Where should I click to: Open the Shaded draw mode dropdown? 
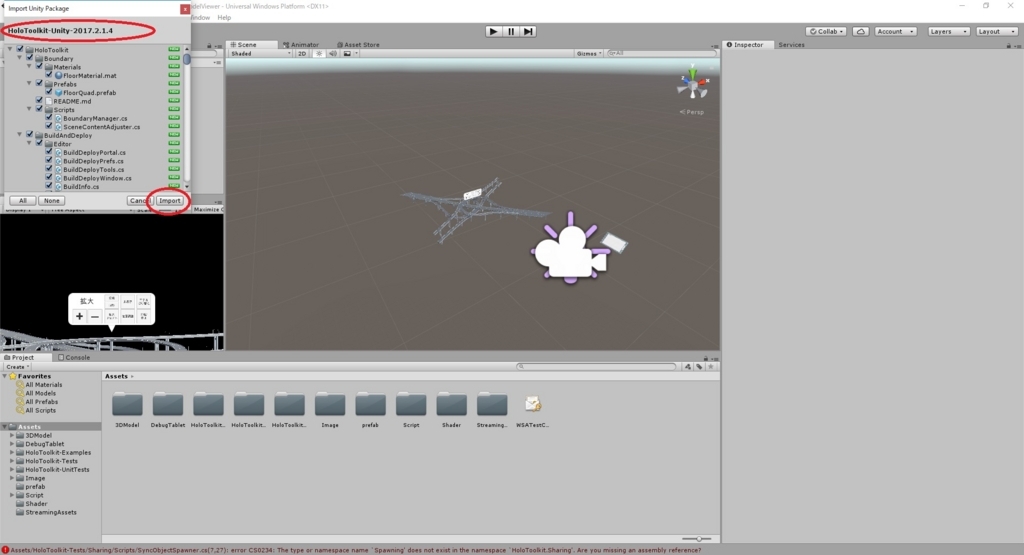[x=261, y=54]
